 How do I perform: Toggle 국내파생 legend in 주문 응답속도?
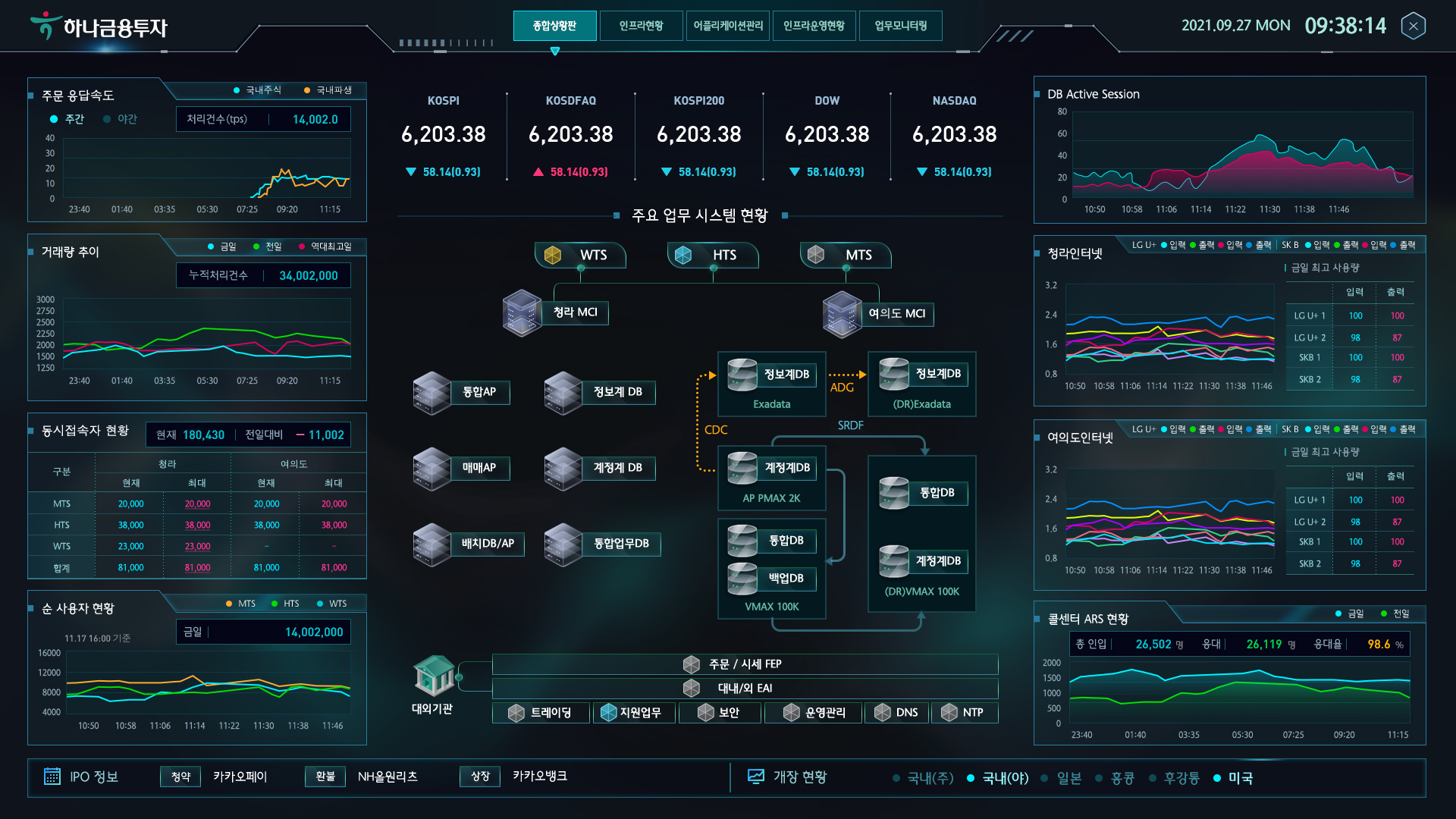click(x=328, y=90)
